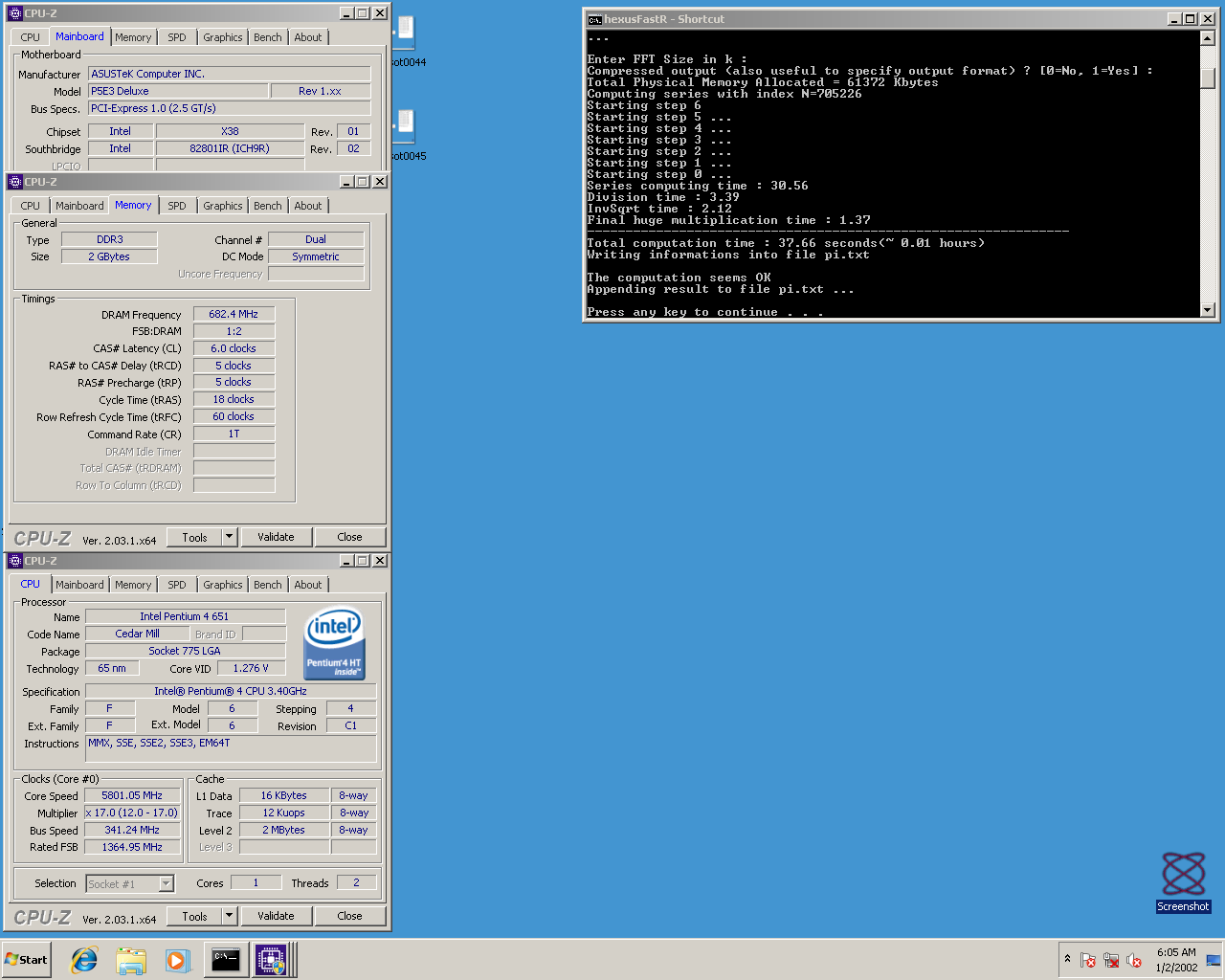Open the Start menu

click(27, 960)
